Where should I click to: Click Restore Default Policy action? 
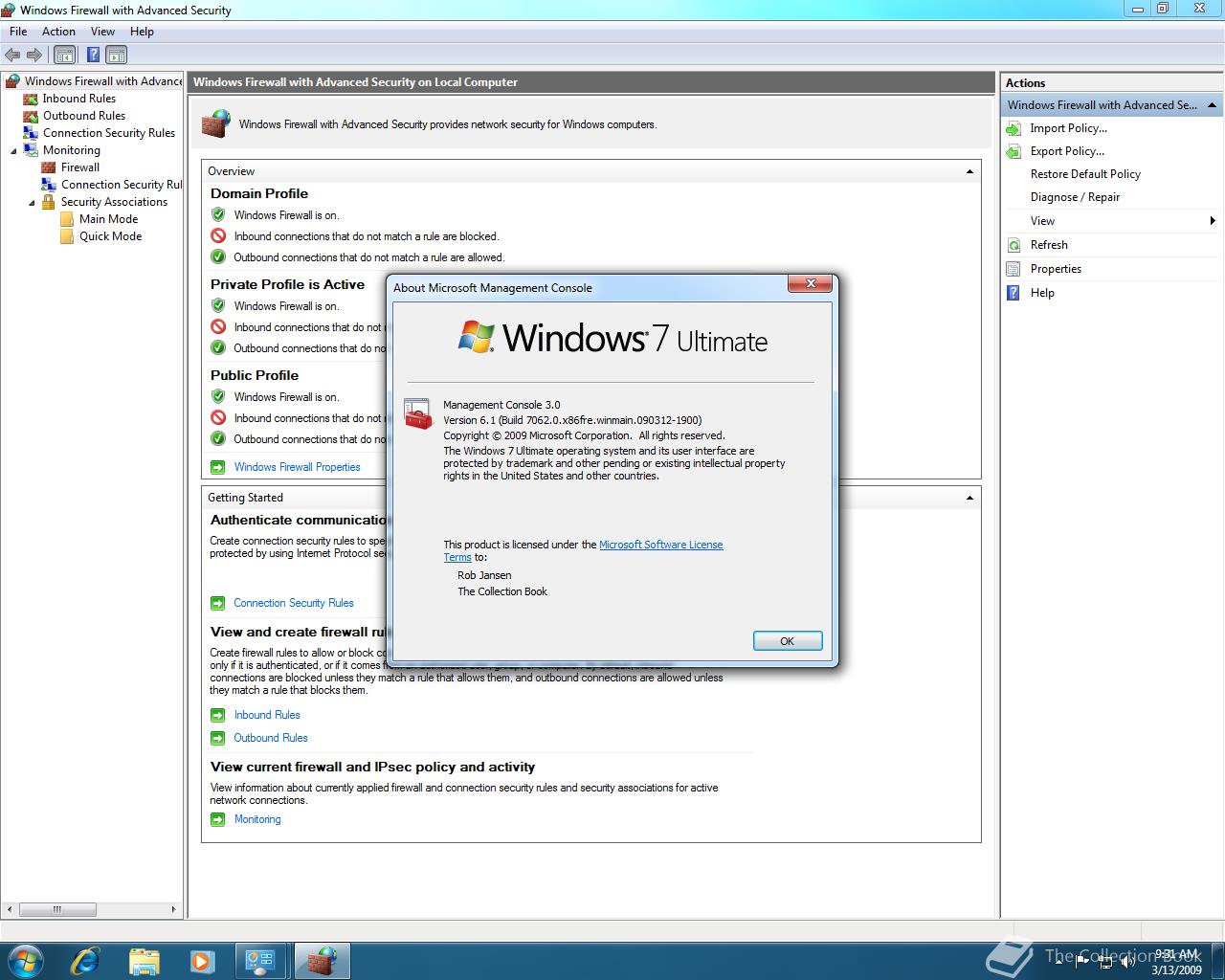coord(1085,174)
